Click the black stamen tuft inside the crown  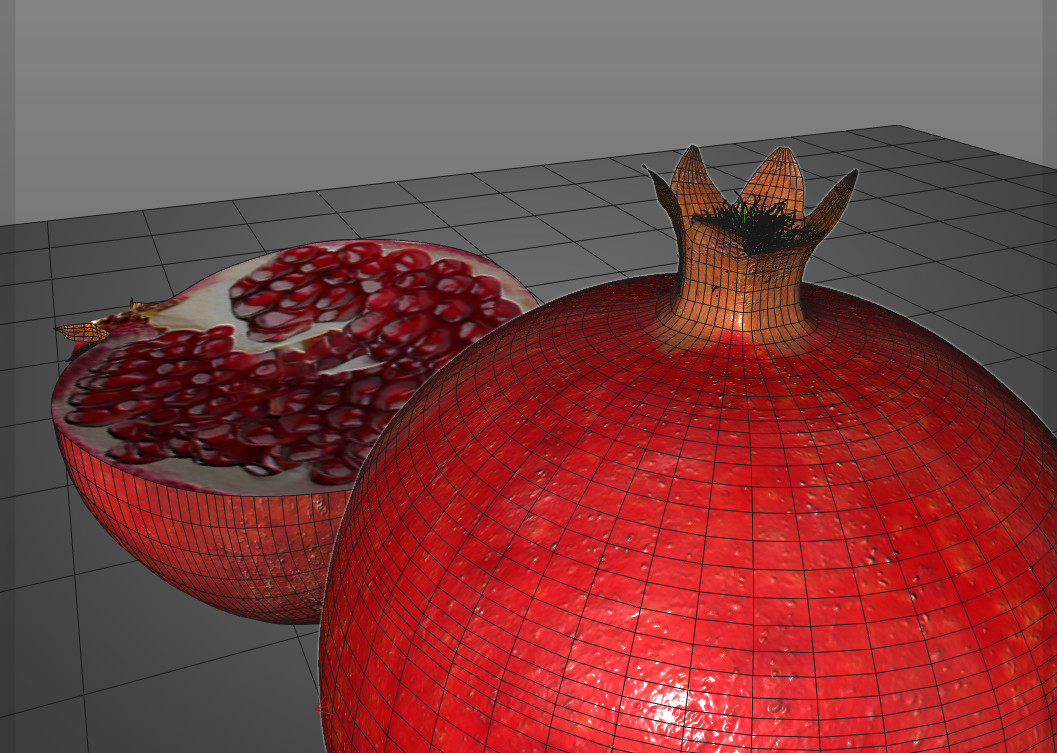(x=760, y=224)
